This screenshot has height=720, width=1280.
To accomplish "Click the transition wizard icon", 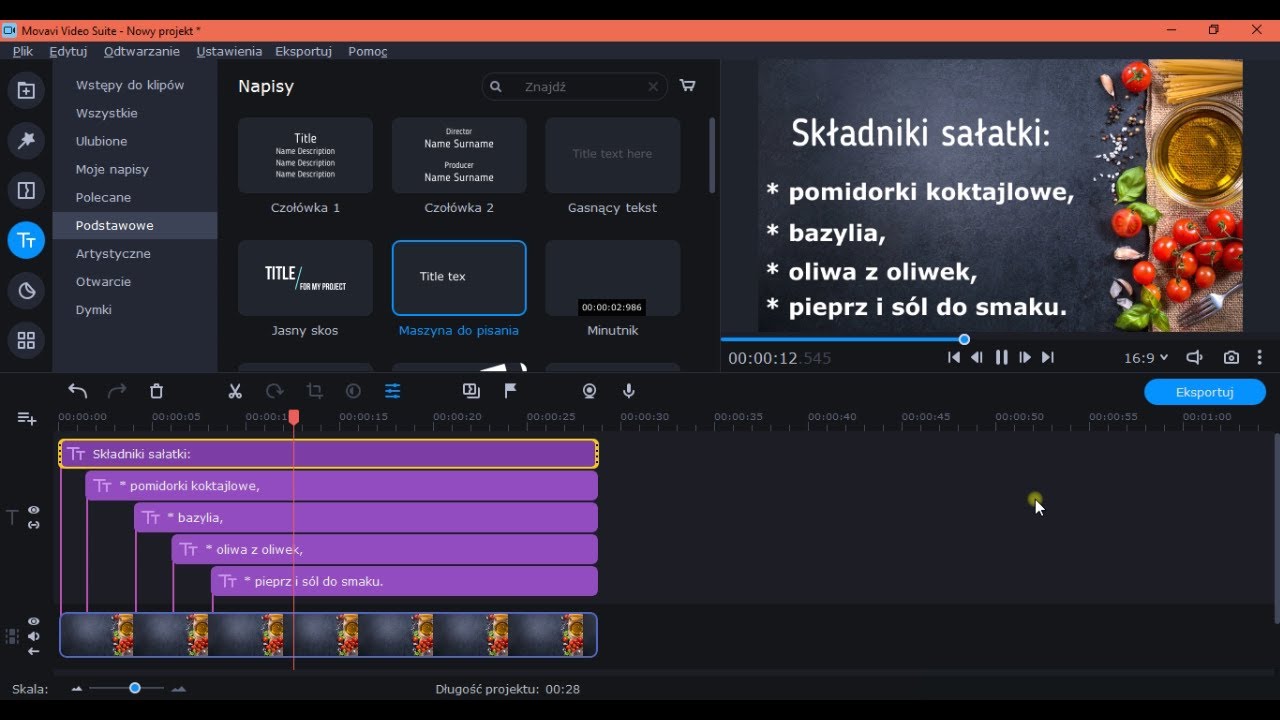I will [472, 391].
